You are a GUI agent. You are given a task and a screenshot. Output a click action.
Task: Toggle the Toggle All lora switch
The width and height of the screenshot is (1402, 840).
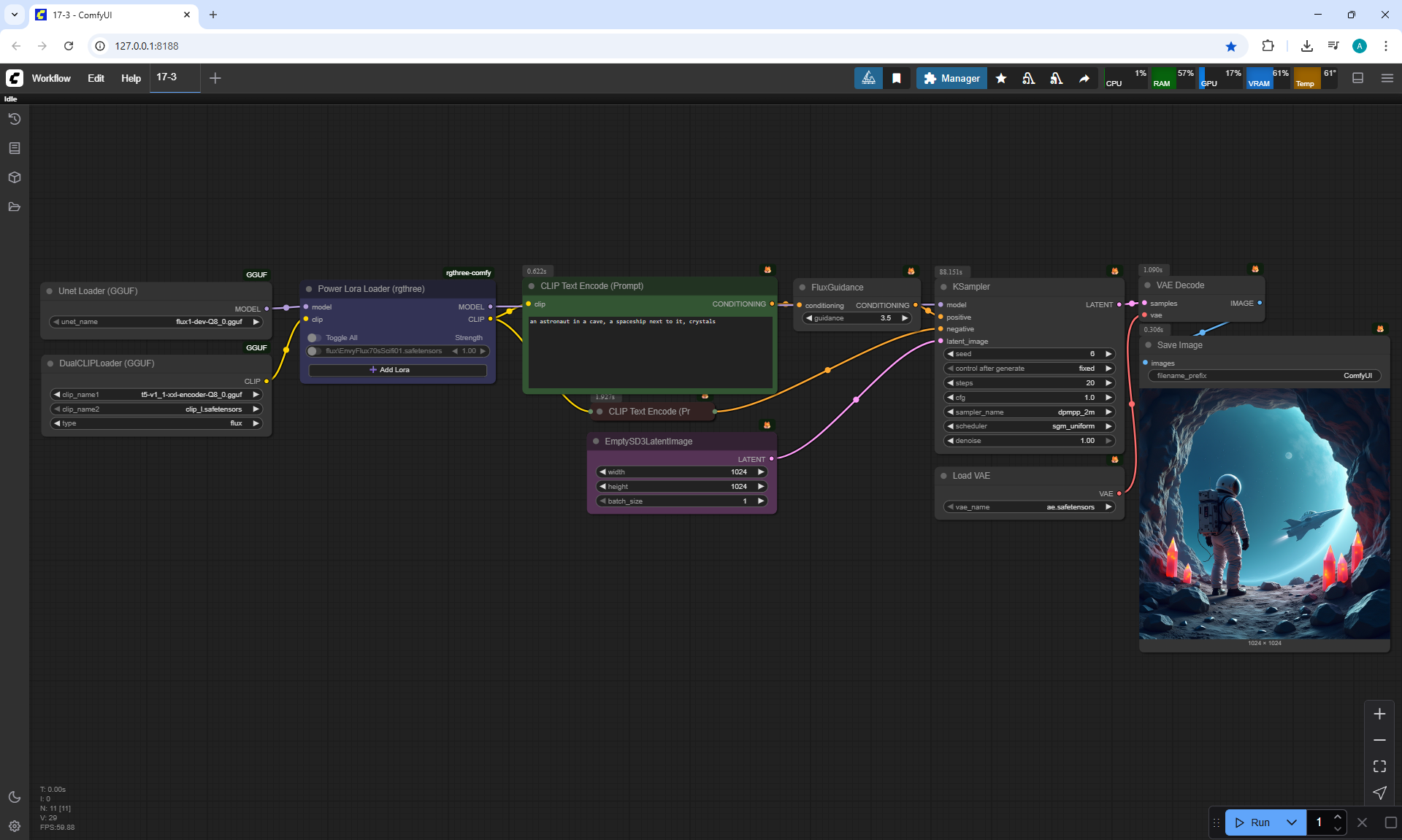315,338
